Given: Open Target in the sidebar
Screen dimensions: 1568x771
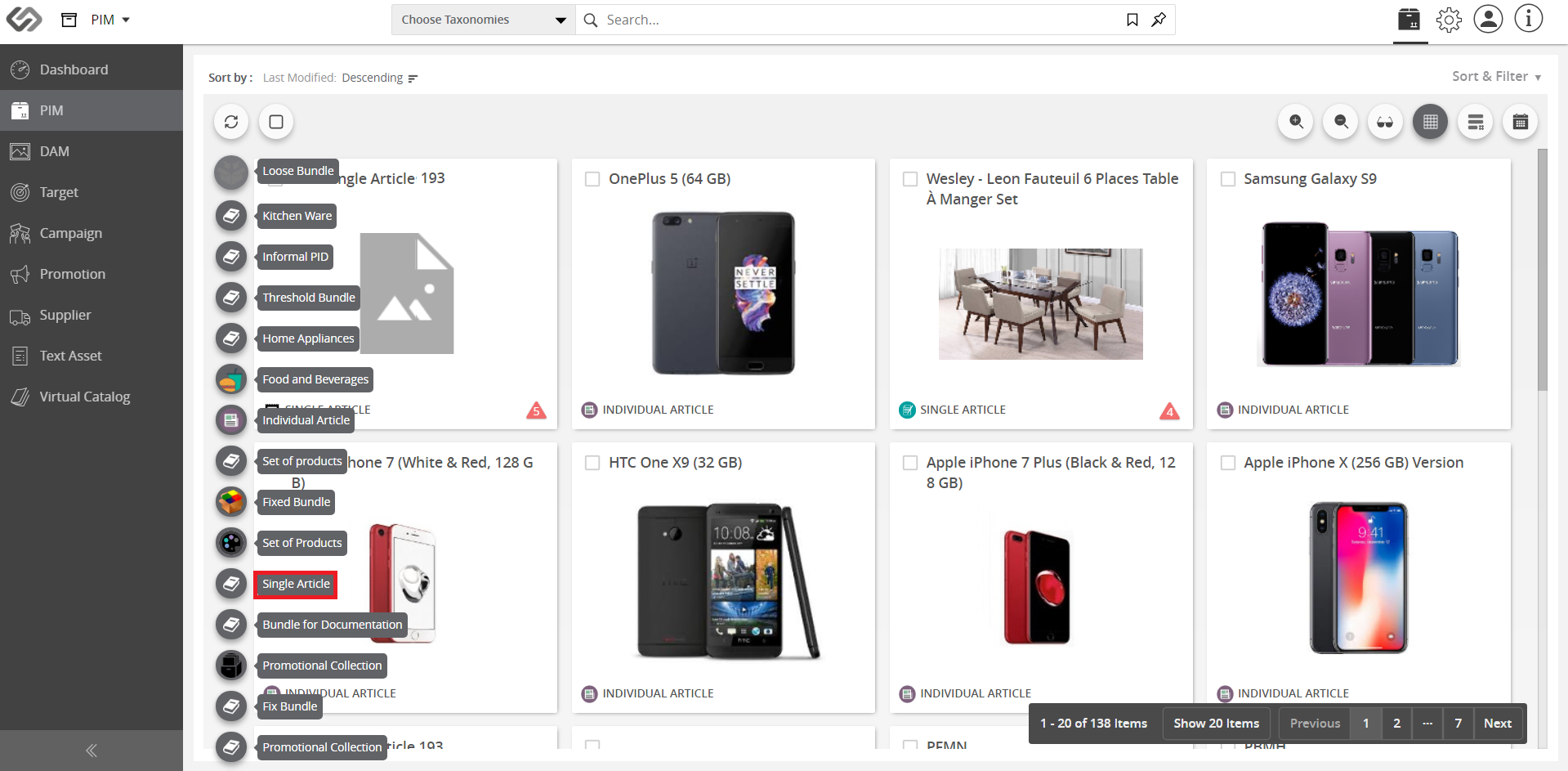Looking at the screenshot, I should coord(92,192).
